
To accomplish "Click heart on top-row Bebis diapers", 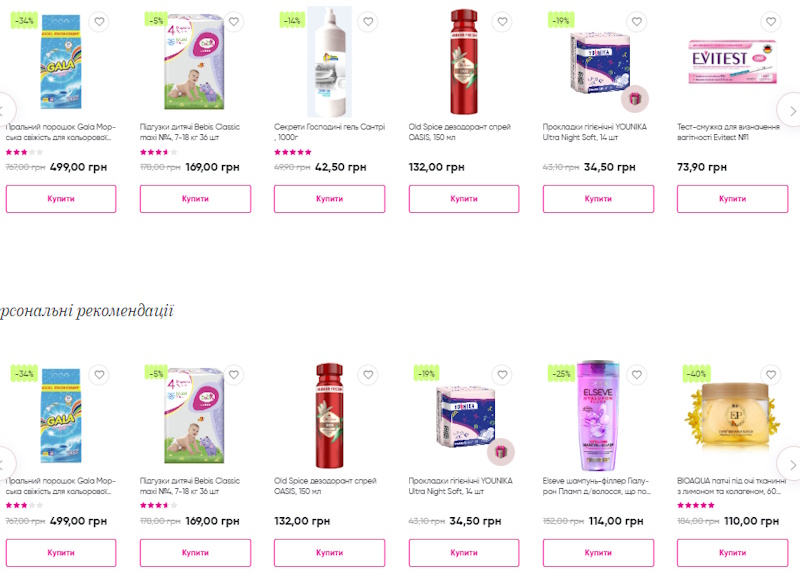I will pos(233,22).
